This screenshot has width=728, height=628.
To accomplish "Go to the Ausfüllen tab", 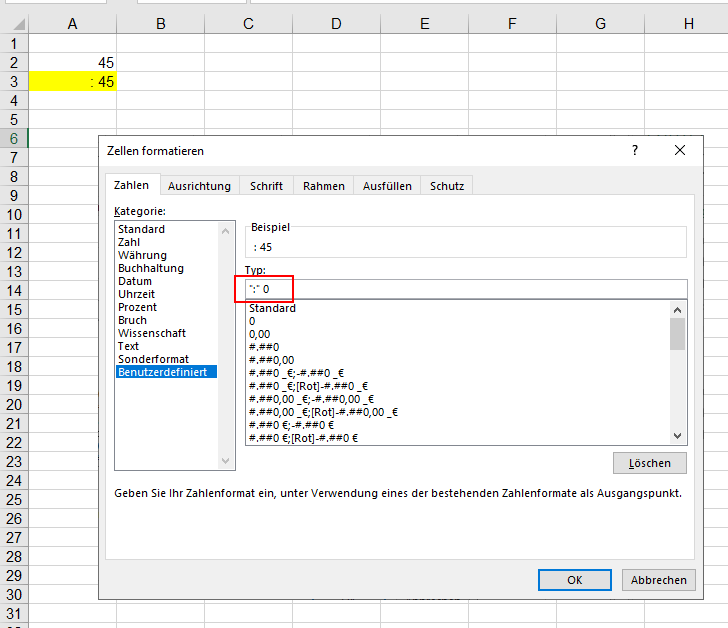I will (x=387, y=186).
